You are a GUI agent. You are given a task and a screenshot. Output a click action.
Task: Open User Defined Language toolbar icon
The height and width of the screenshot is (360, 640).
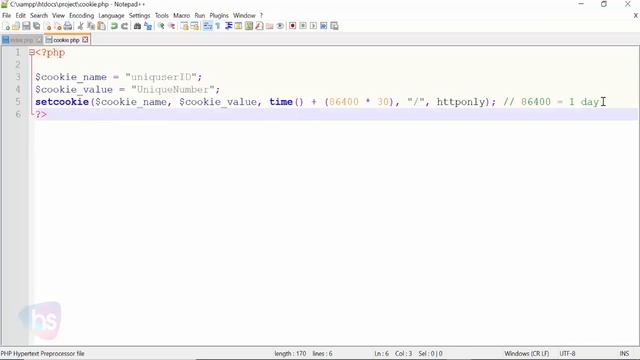238,26
